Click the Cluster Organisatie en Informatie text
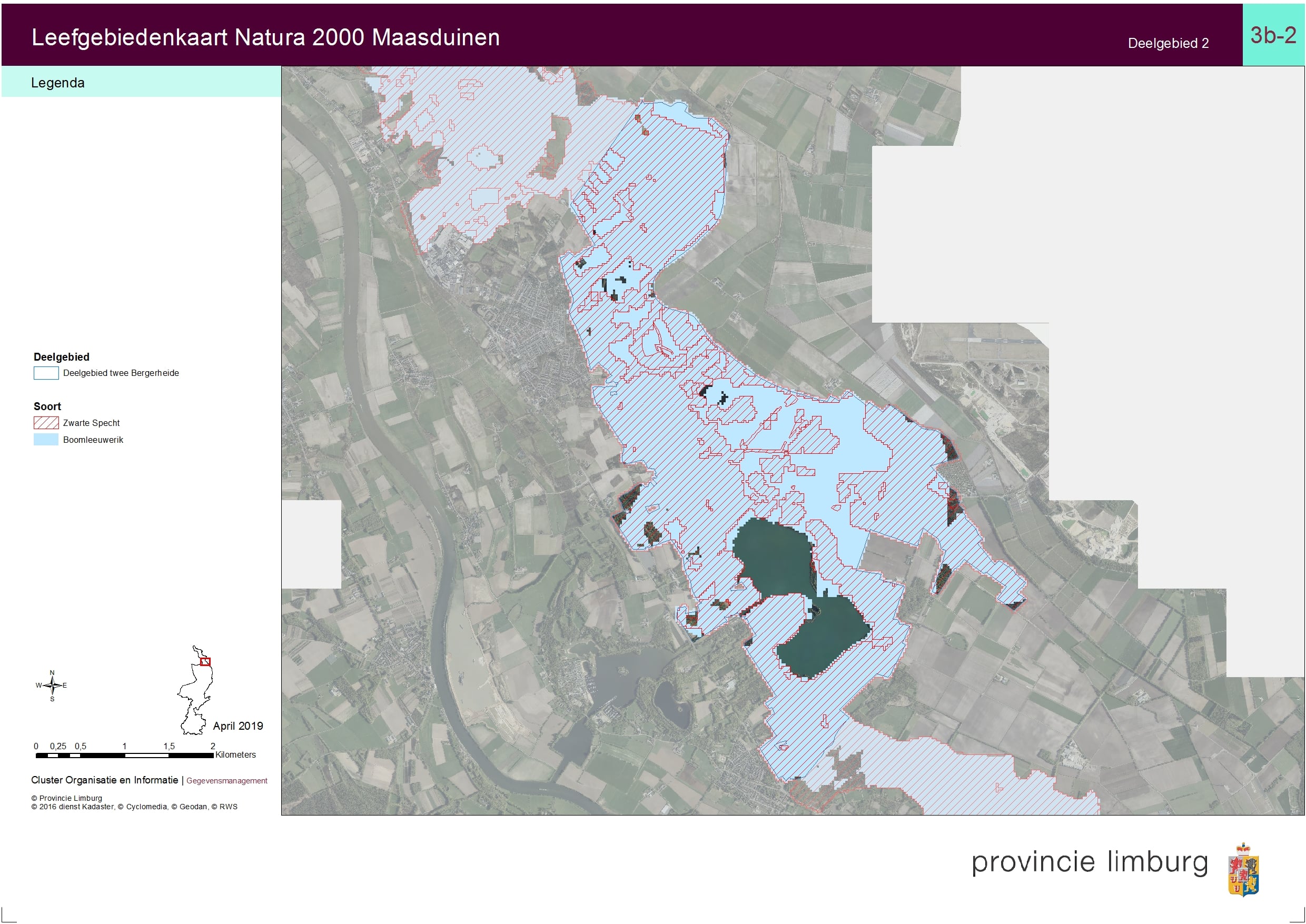 tap(104, 780)
